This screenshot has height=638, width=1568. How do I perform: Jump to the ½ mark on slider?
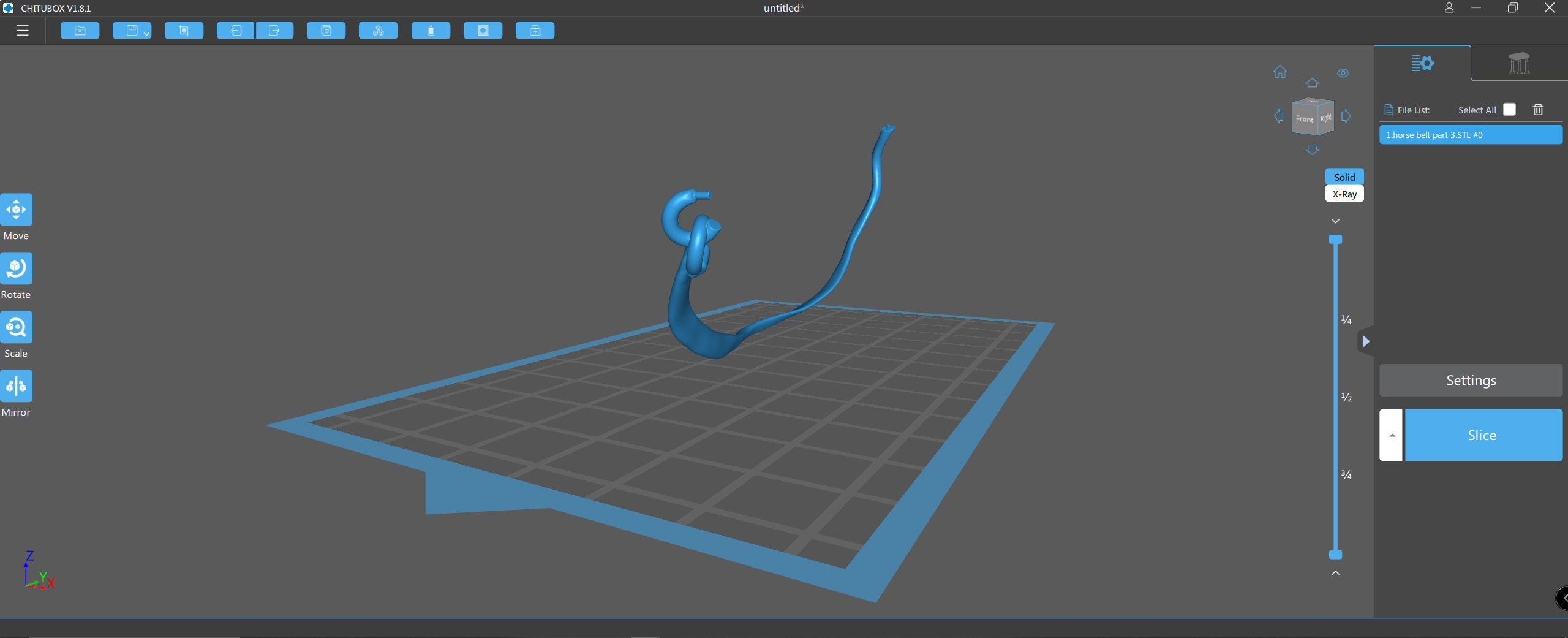click(x=1346, y=397)
